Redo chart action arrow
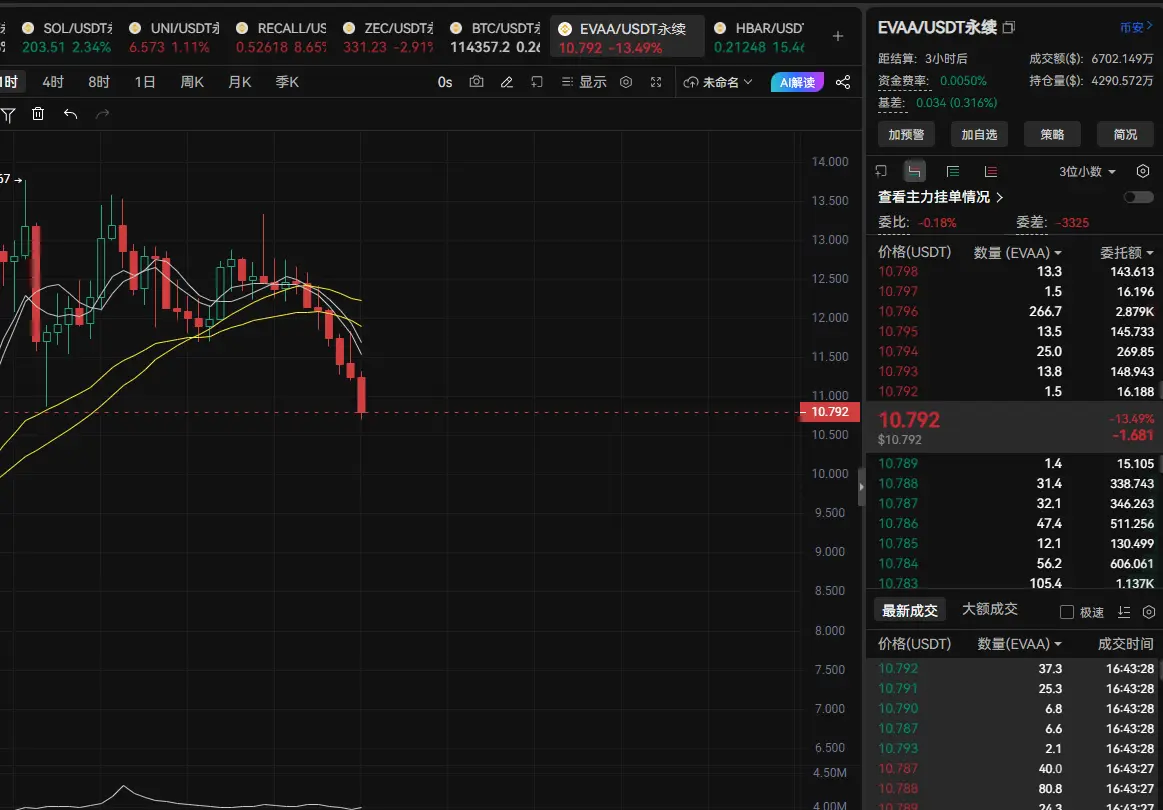 click(102, 113)
